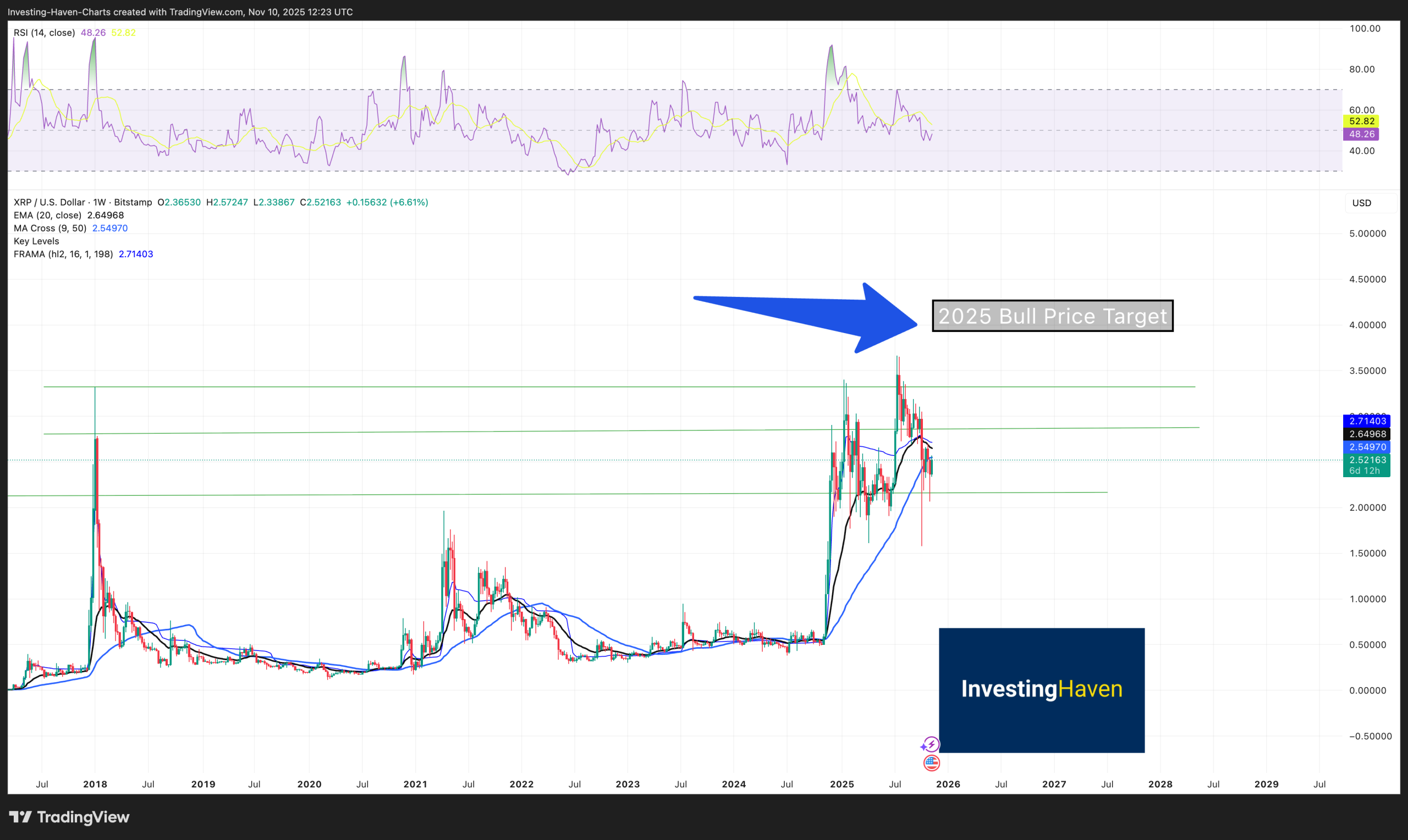The image size is (1408, 840).
Task: Toggle the Key Levels indicator
Action: (36, 241)
